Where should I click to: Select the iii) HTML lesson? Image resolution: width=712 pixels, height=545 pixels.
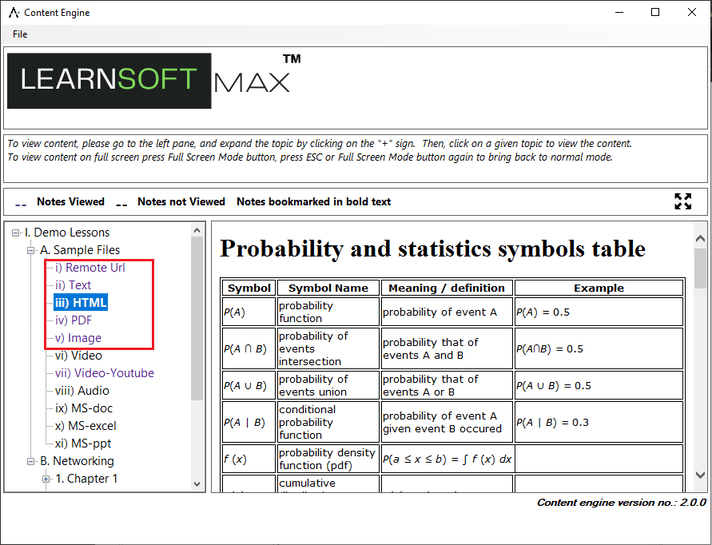tap(81, 303)
